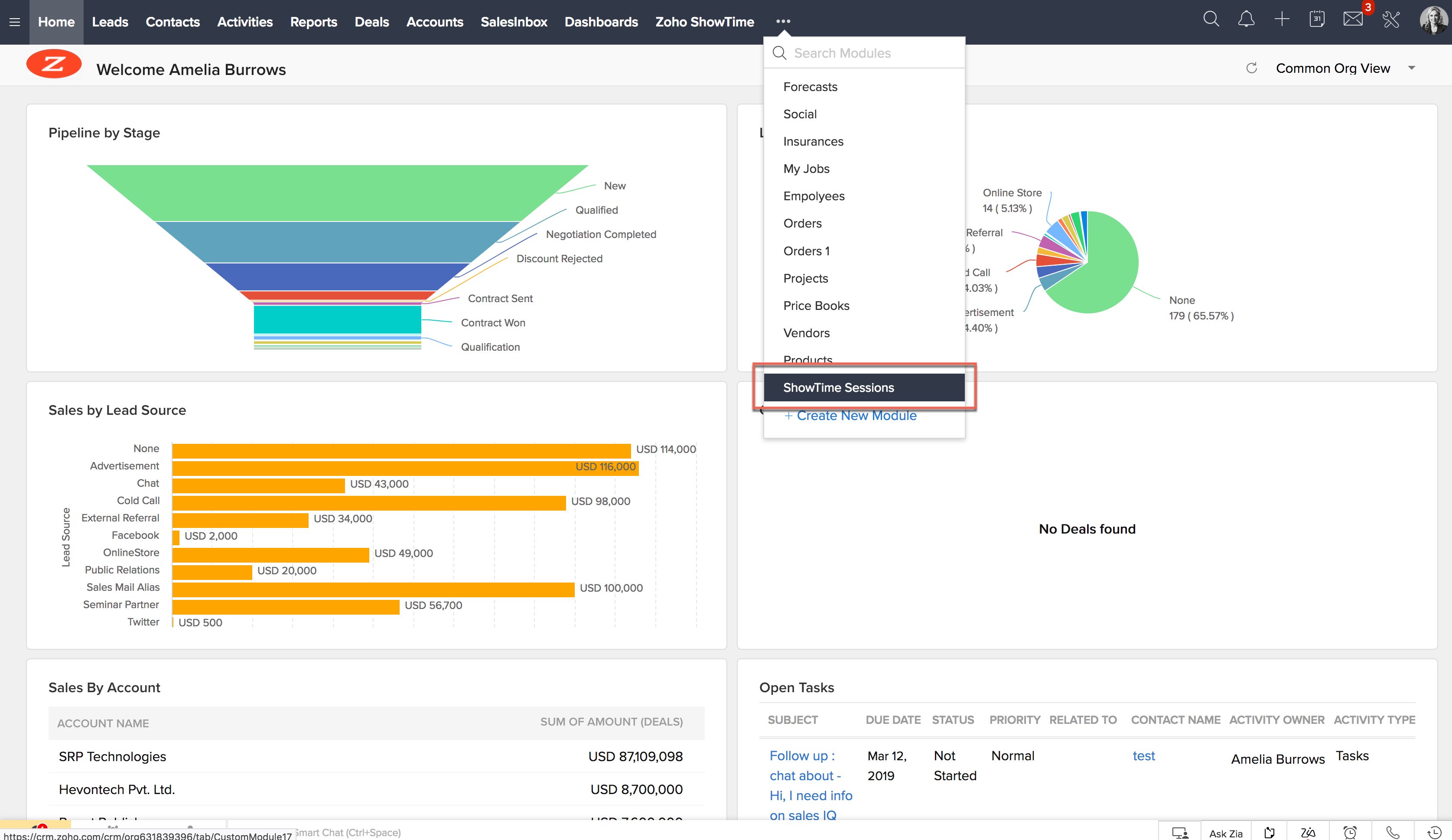Image resolution: width=1452 pixels, height=840 pixels.
Task: Expand the Common Org View dropdown
Action: [1412, 68]
